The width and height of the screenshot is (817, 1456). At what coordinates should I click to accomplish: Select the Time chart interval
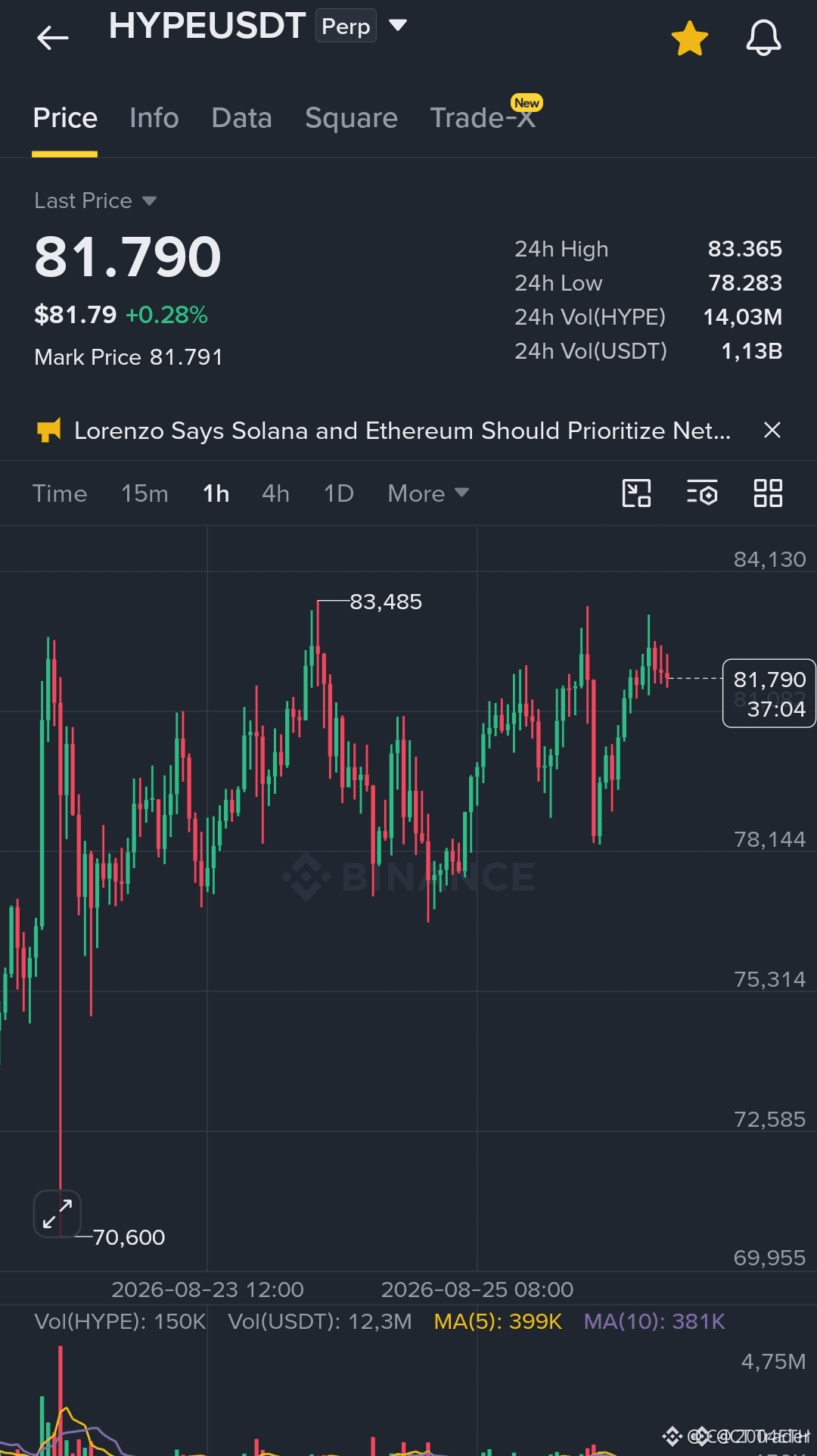[x=60, y=493]
